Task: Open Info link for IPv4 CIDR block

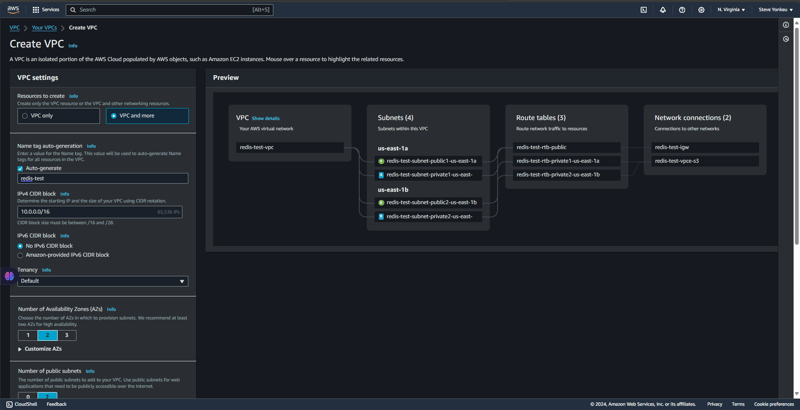Action: coord(64,194)
